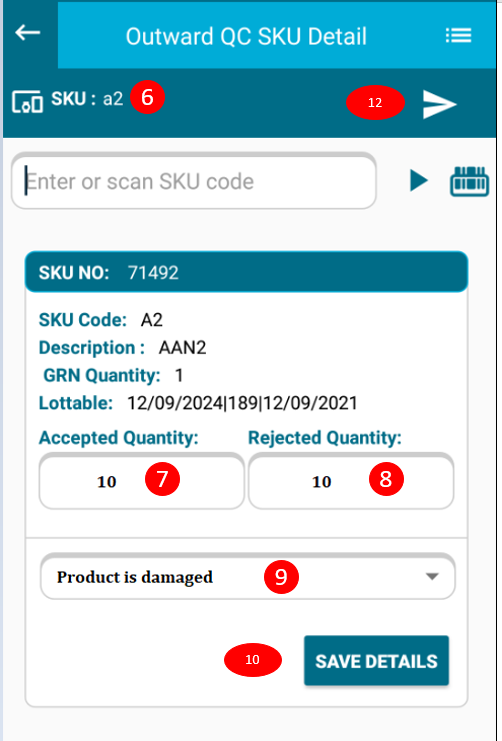Select the Accepted Quantity input box
Viewport: 502px width, 741px height.
click(141, 481)
